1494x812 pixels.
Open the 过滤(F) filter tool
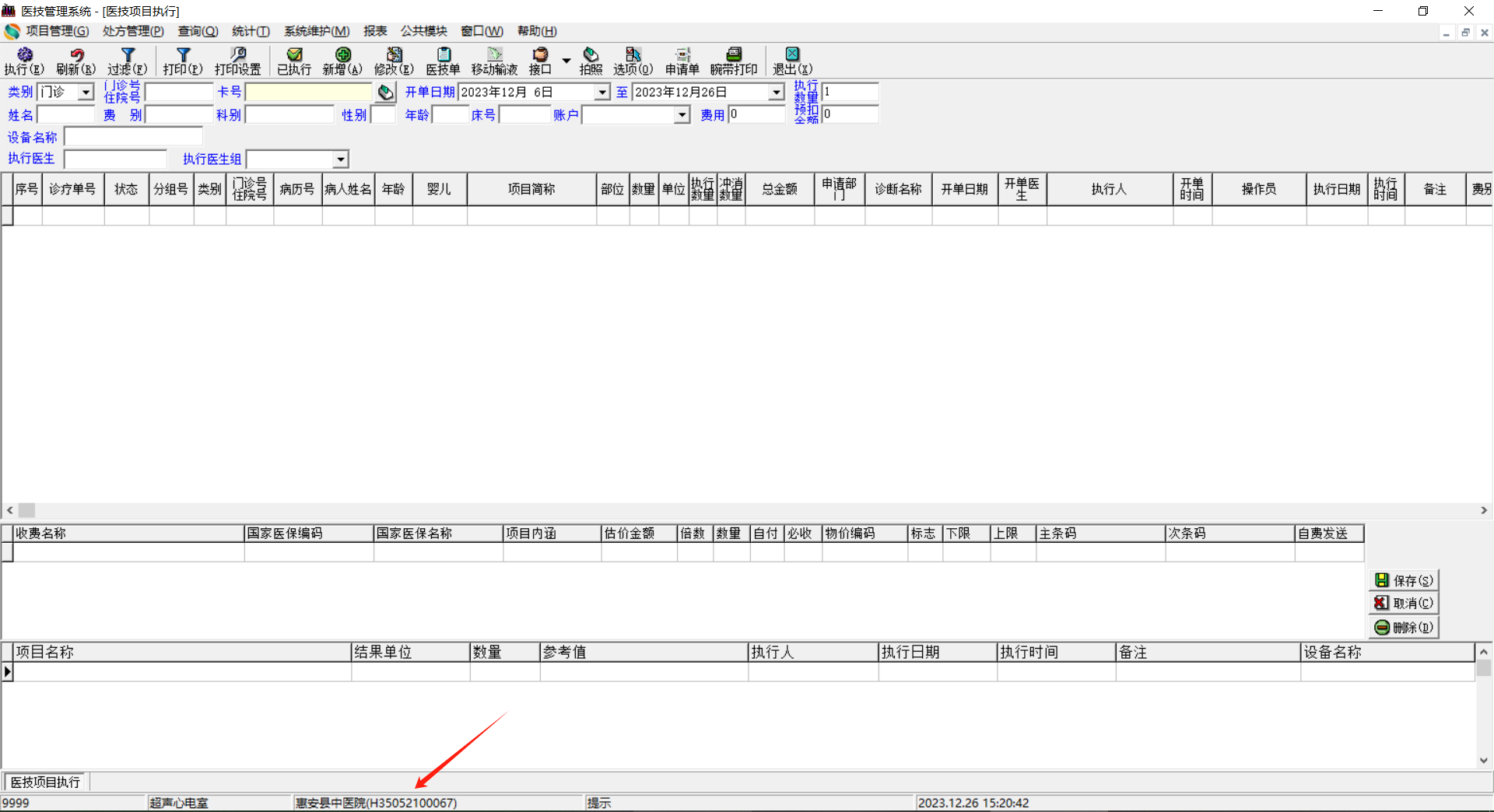pyautogui.click(x=128, y=61)
